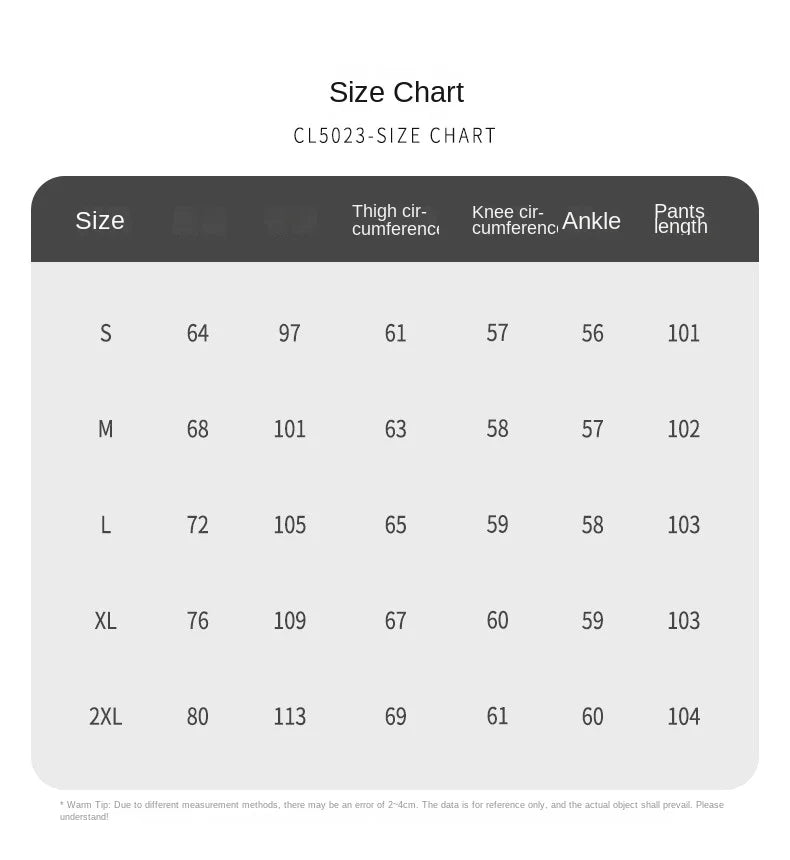The width and height of the screenshot is (790, 860).
Task: Click the blurred second column header
Action: point(199,221)
